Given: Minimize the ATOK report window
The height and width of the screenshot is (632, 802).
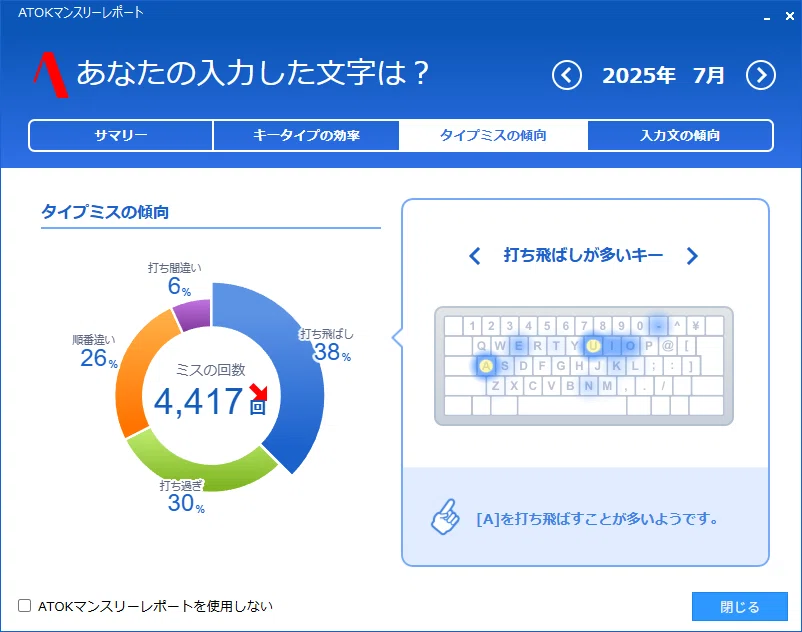Looking at the screenshot, I should [x=767, y=17].
